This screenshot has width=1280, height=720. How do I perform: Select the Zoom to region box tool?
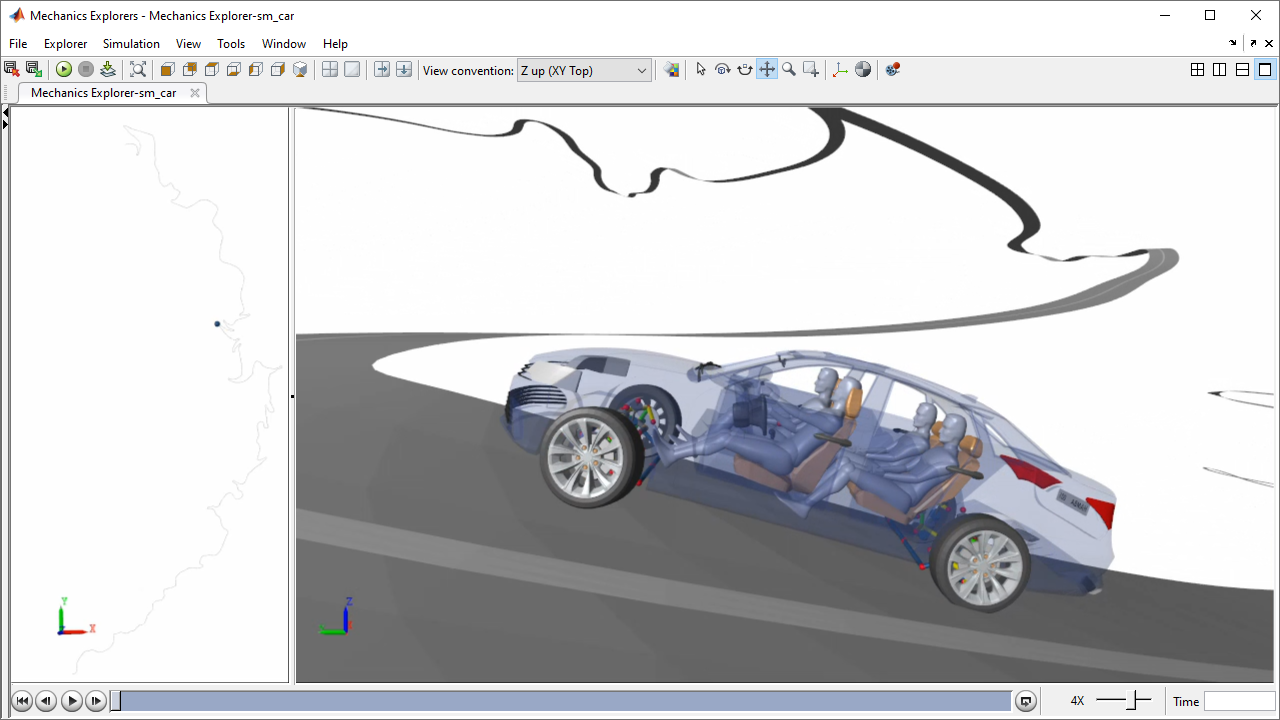tap(811, 69)
